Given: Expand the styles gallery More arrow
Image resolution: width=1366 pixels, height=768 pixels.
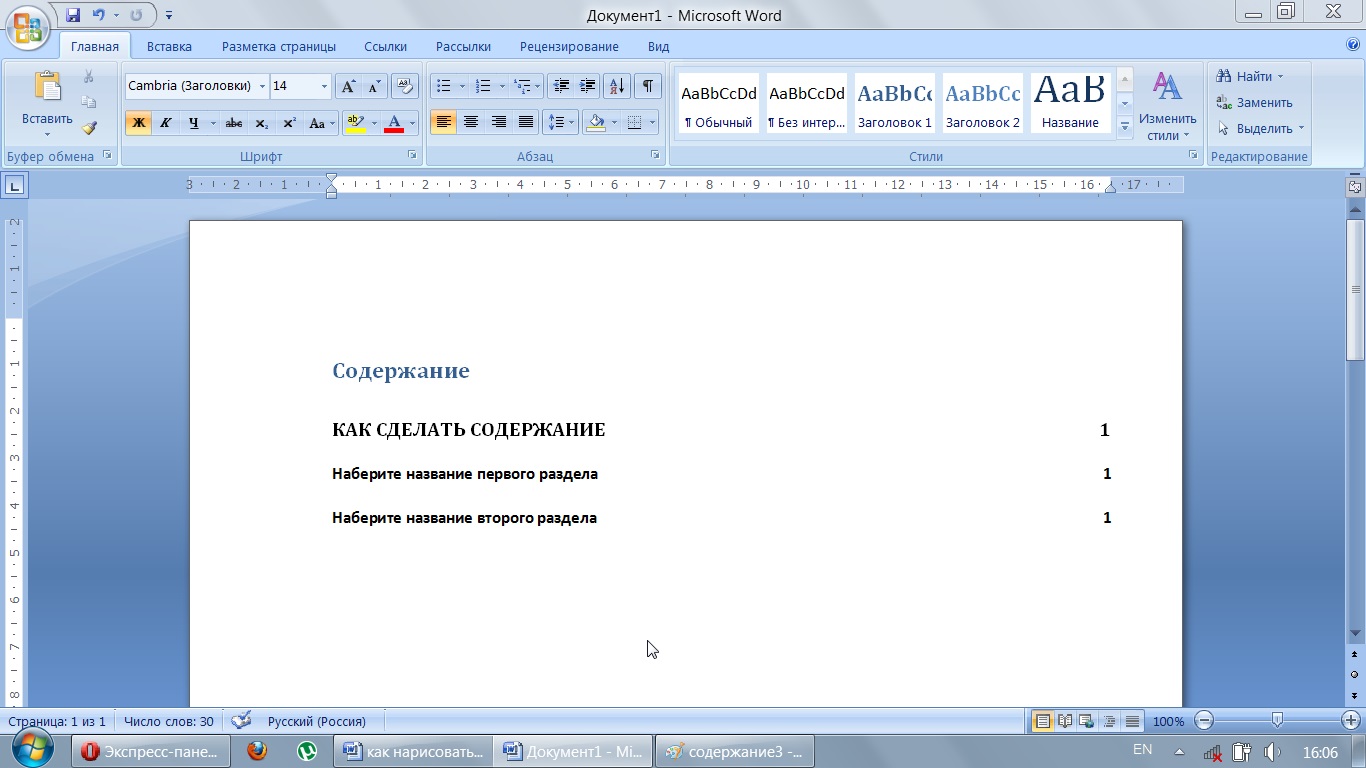Looking at the screenshot, I should click(1125, 126).
